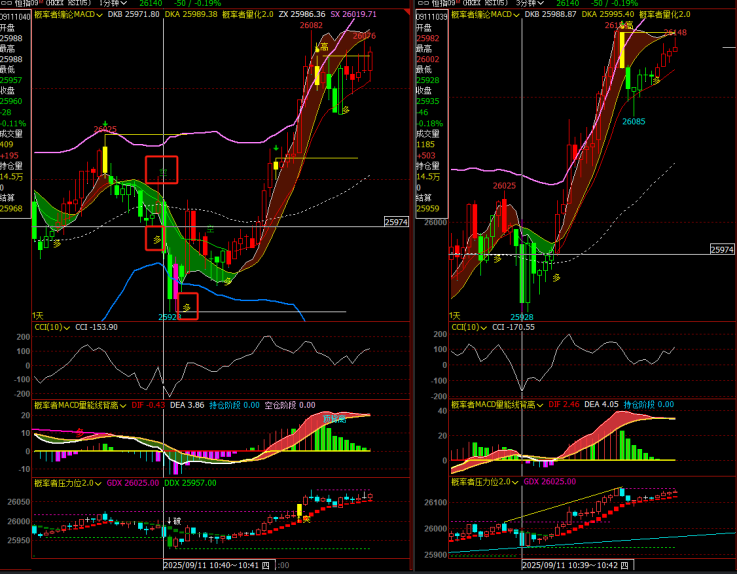Screen dimensions: 737x575
Task: Click the top red-boxed 空 signal marker
Action: pyautogui.click(x=162, y=170)
